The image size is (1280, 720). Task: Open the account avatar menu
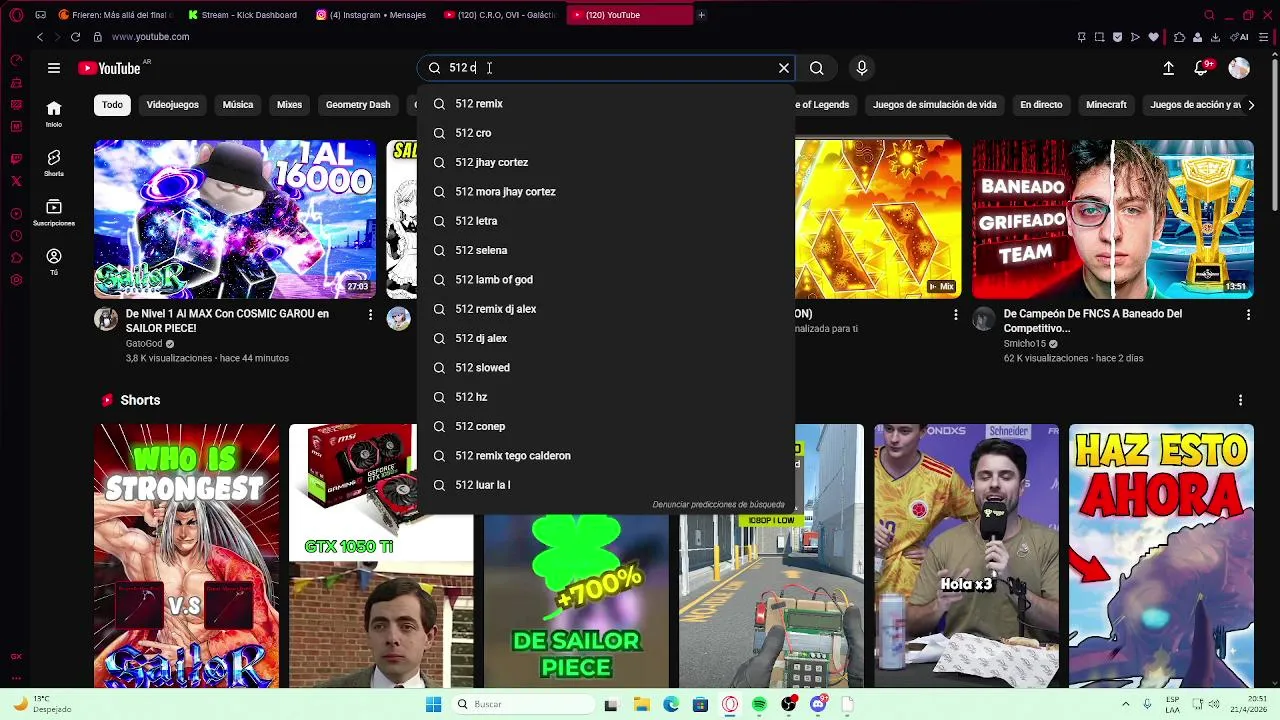(x=1239, y=68)
